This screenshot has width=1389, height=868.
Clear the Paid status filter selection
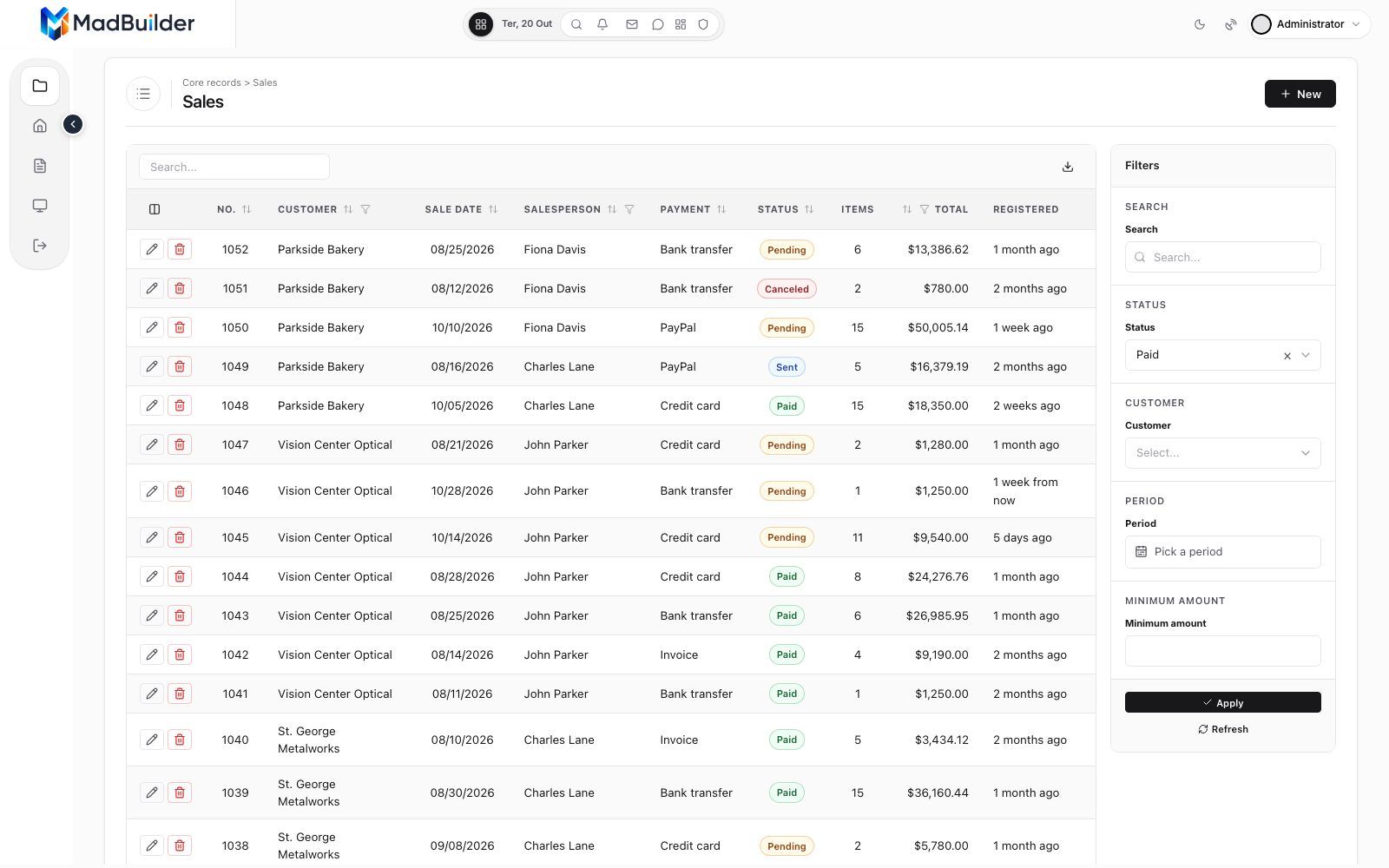coord(1287,356)
